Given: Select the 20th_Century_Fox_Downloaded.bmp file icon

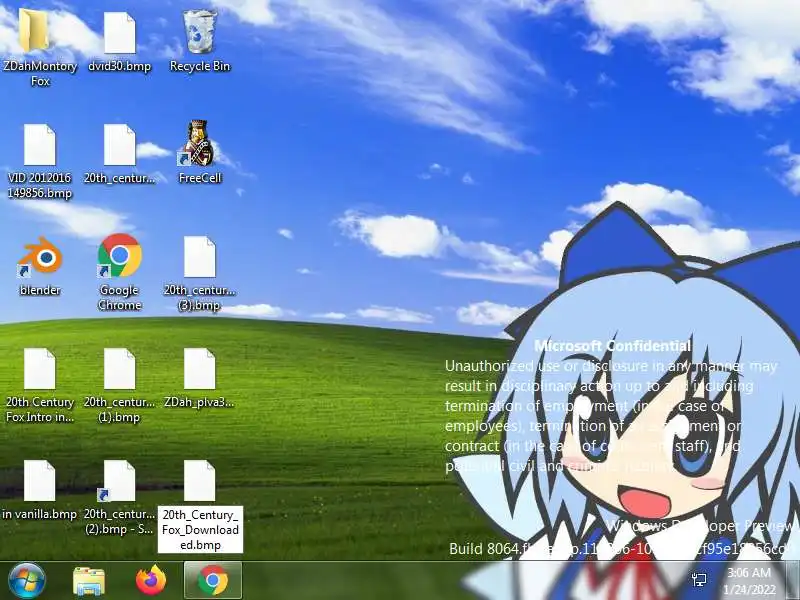Looking at the screenshot, I should click(199, 481).
